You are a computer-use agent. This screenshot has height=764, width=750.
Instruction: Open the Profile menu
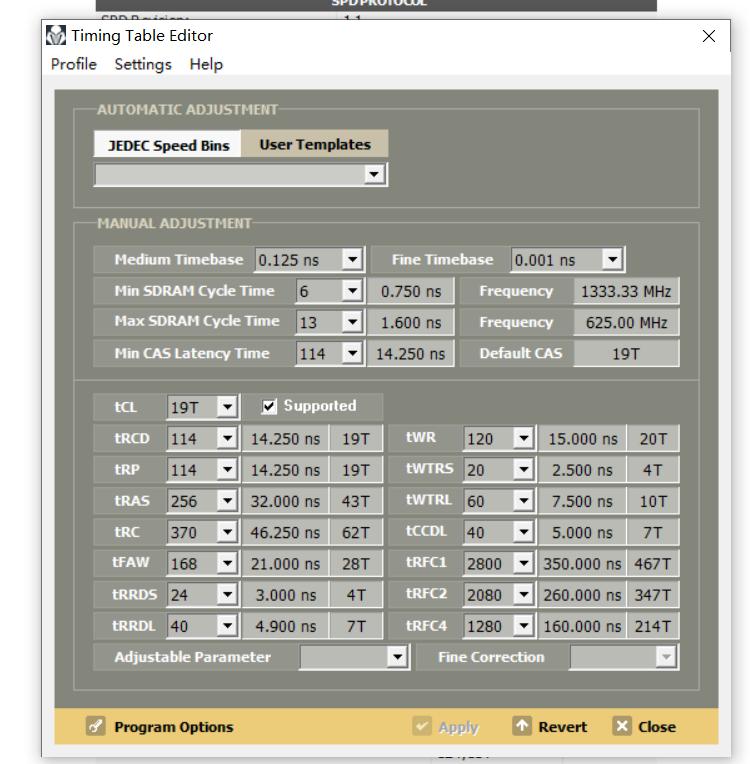[x=74, y=64]
